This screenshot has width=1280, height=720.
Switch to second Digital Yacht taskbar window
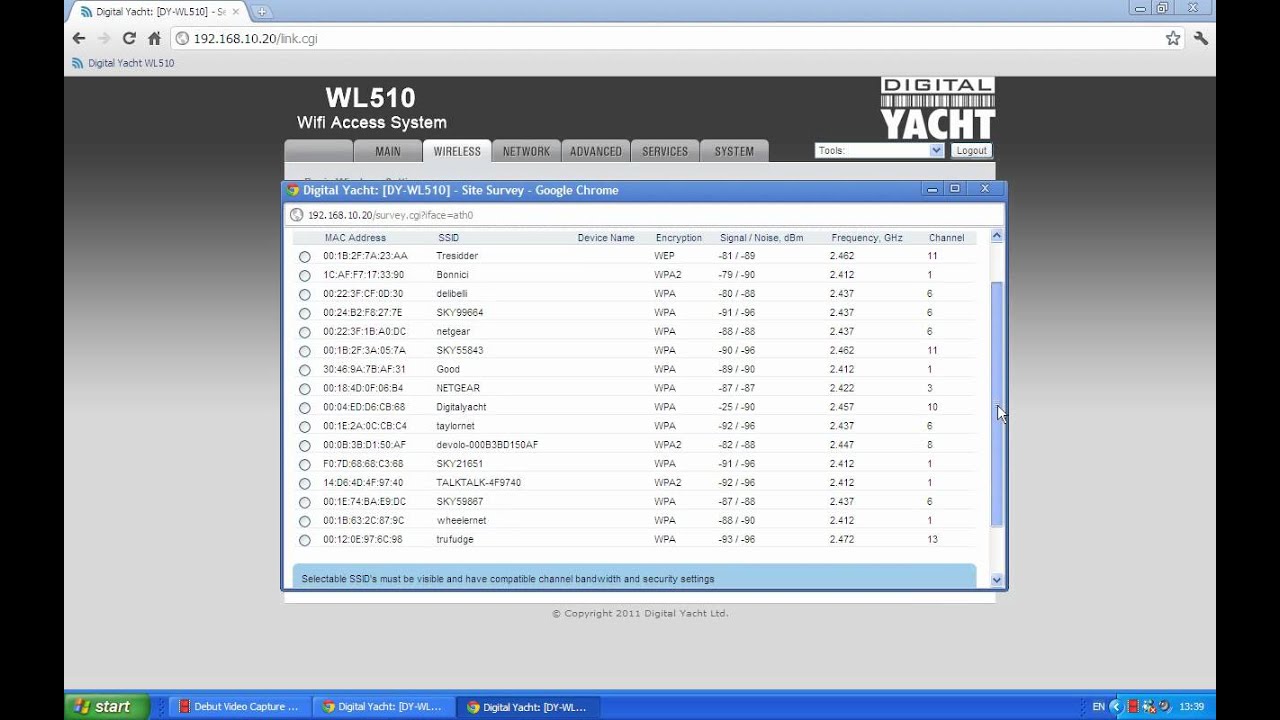[x=528, y=706]
